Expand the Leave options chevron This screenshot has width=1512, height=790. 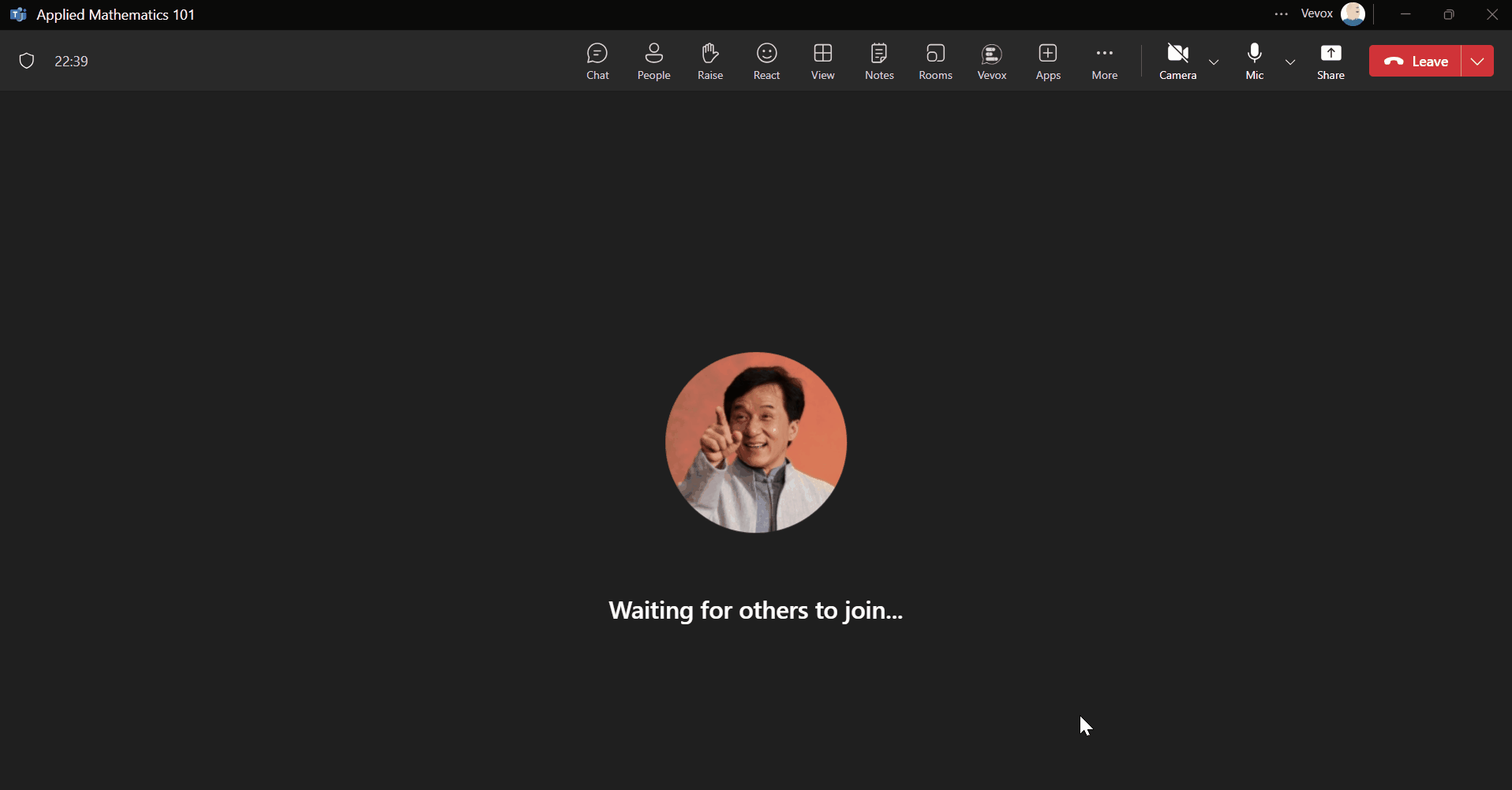coord(1477,61)
